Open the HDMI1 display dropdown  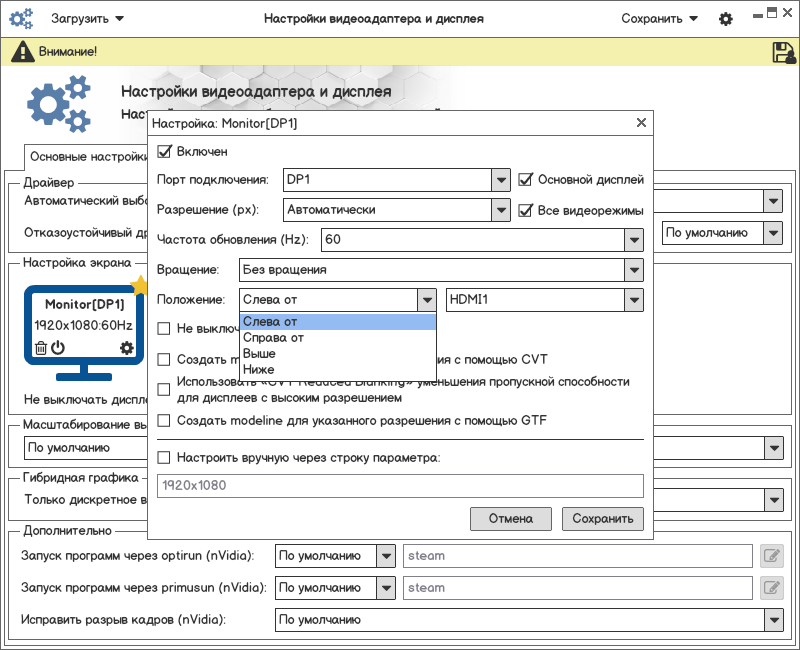[x=632, y=300]
